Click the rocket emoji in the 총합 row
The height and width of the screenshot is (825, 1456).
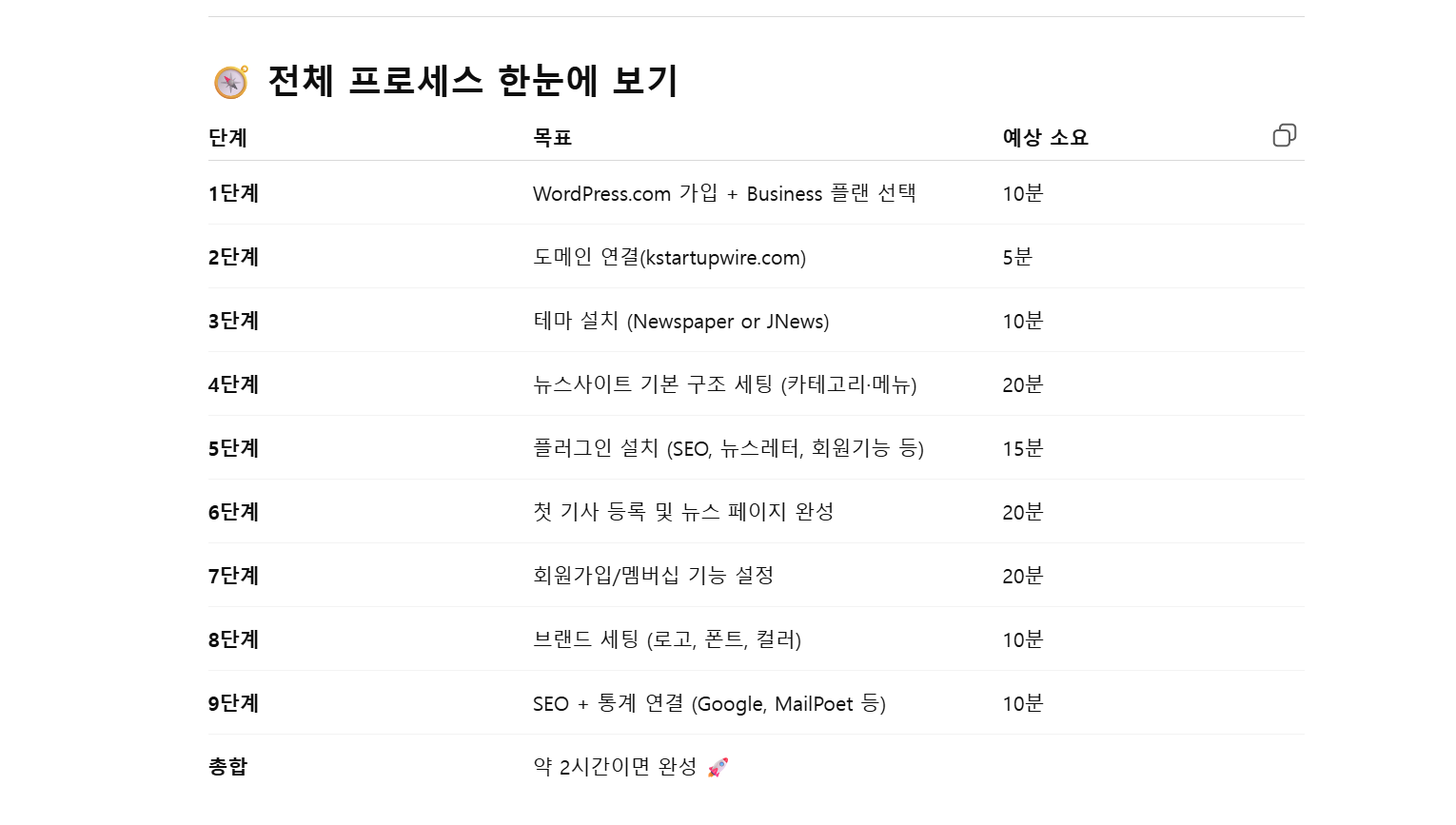pos(718,767)
